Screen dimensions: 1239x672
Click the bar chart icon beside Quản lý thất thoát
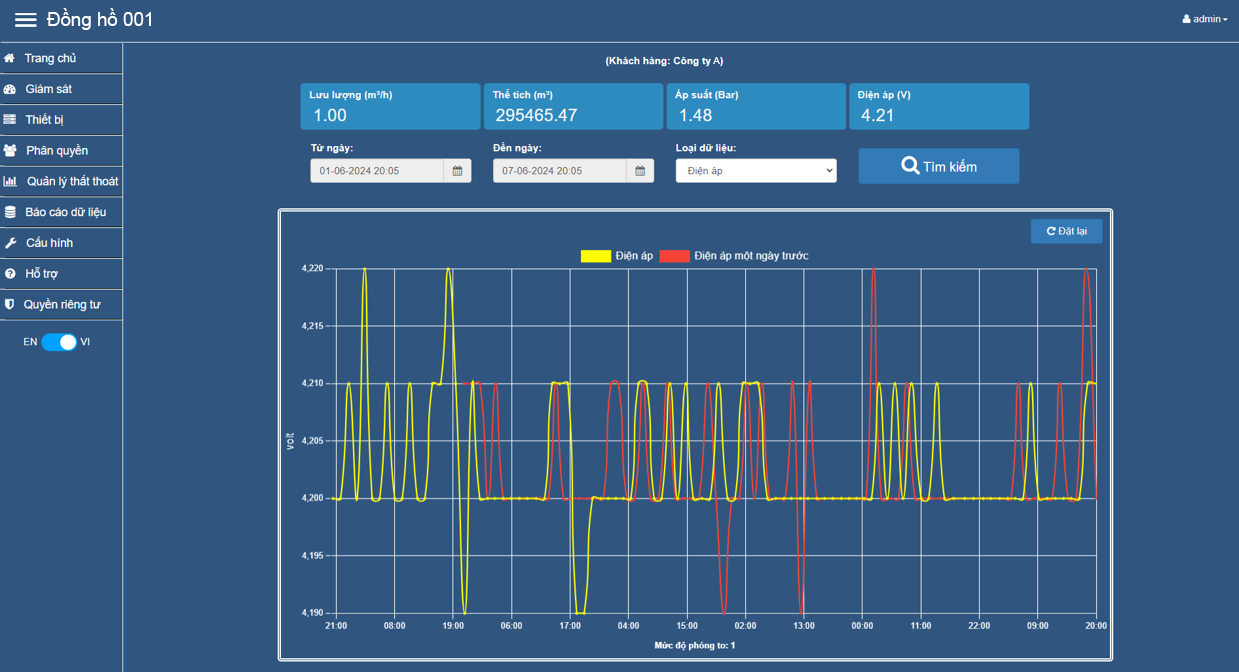(x=10, y=182)
